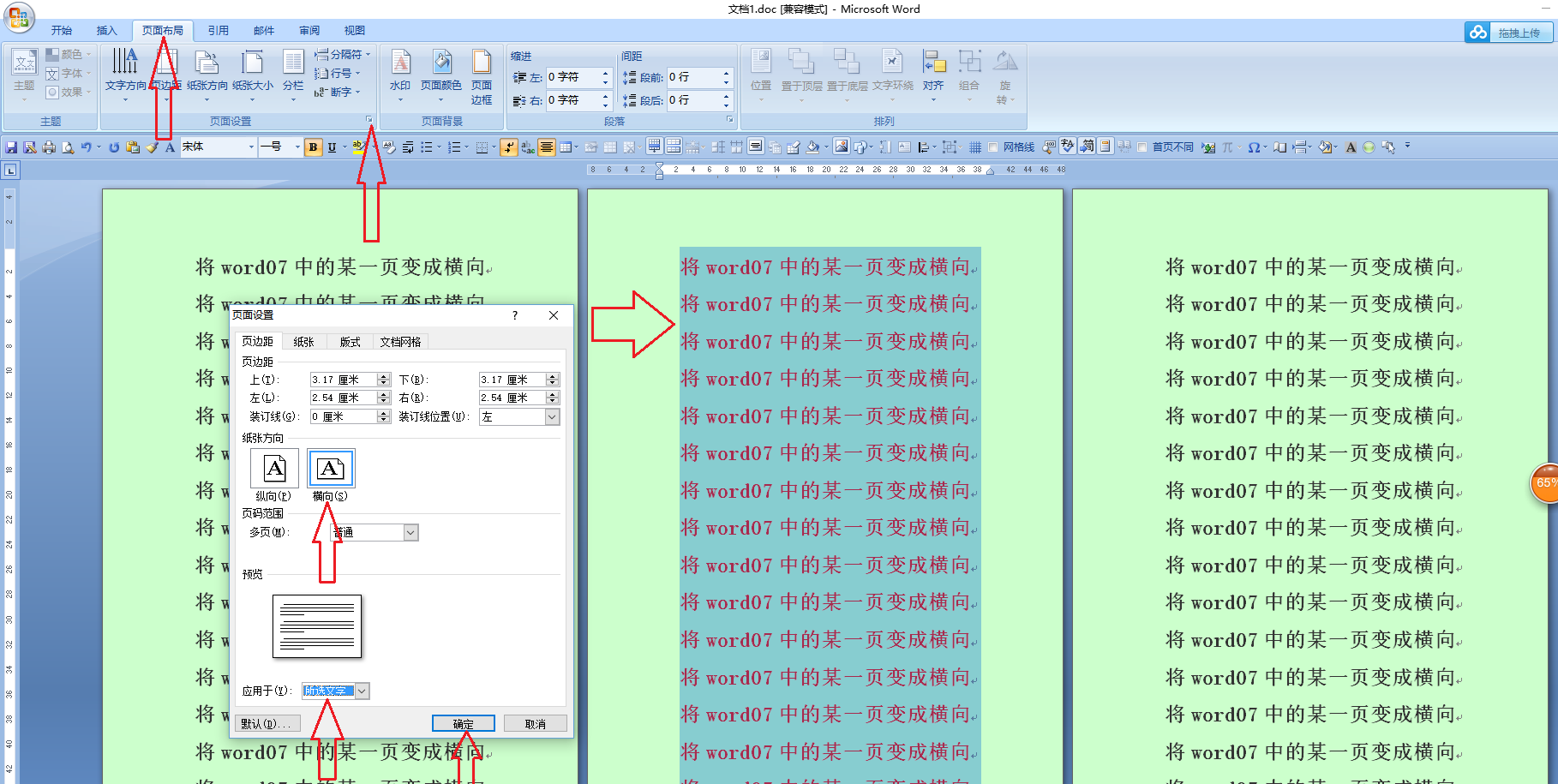Click the insert table icon in toolbar

tap(566, 147)
